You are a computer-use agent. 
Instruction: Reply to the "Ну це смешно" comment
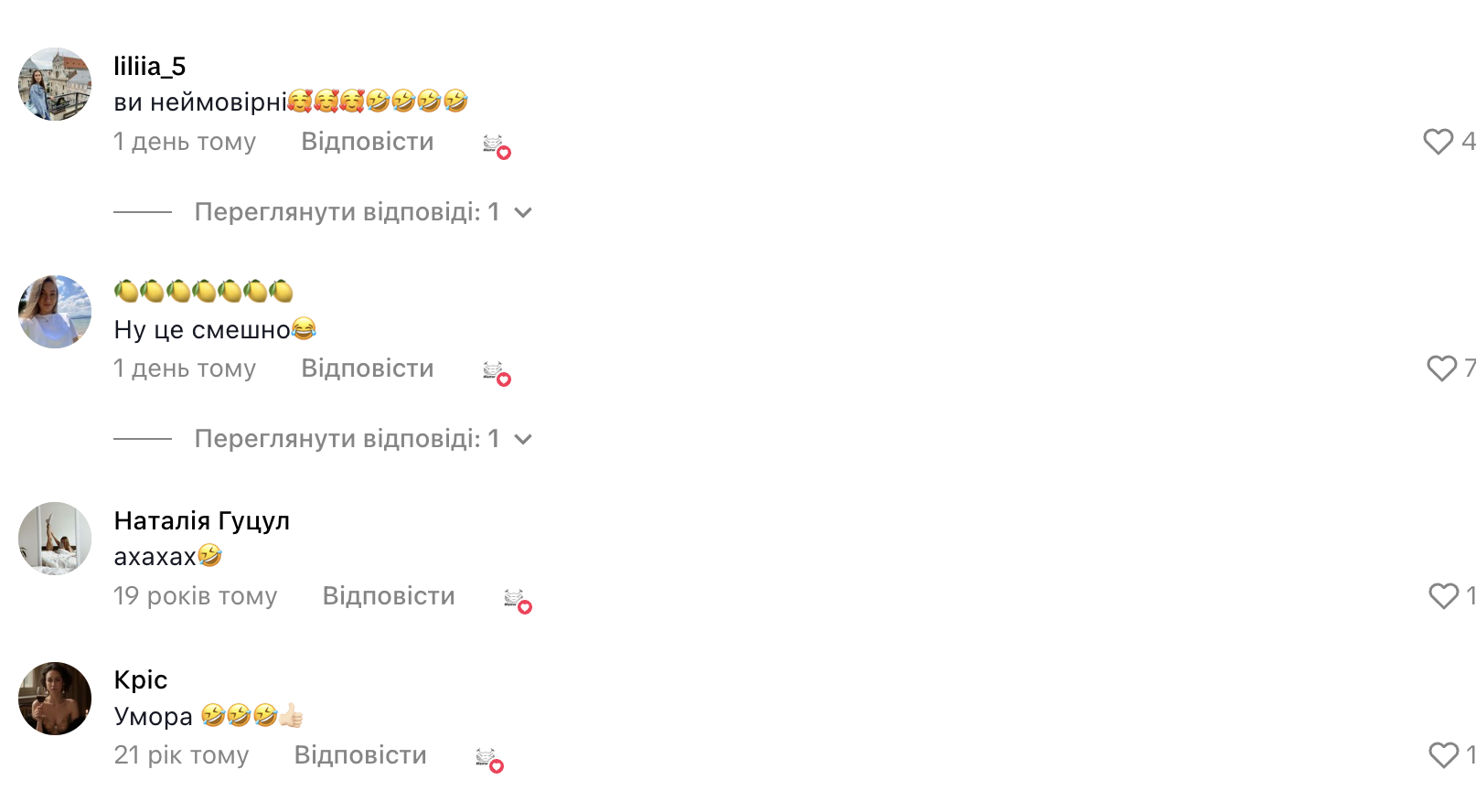[x=368, y=369]
